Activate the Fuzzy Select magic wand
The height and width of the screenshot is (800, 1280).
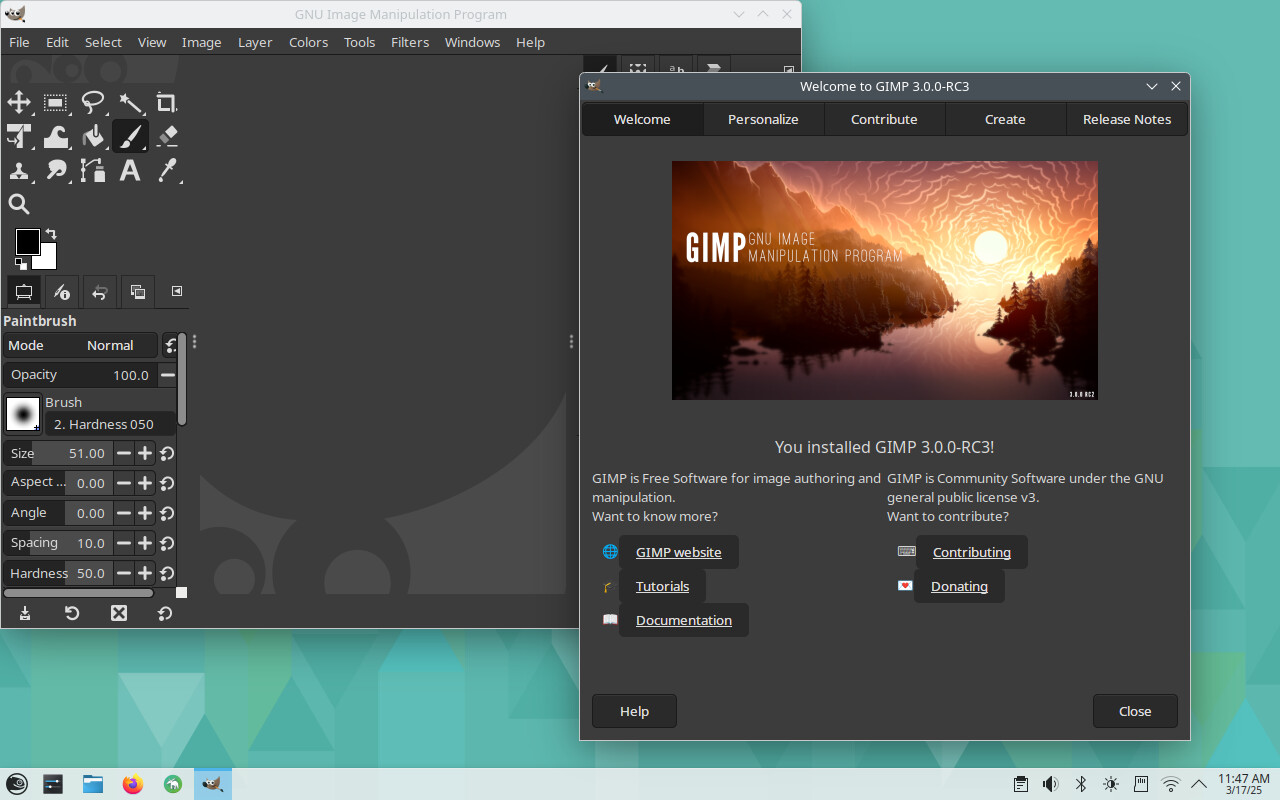point(130,102)
